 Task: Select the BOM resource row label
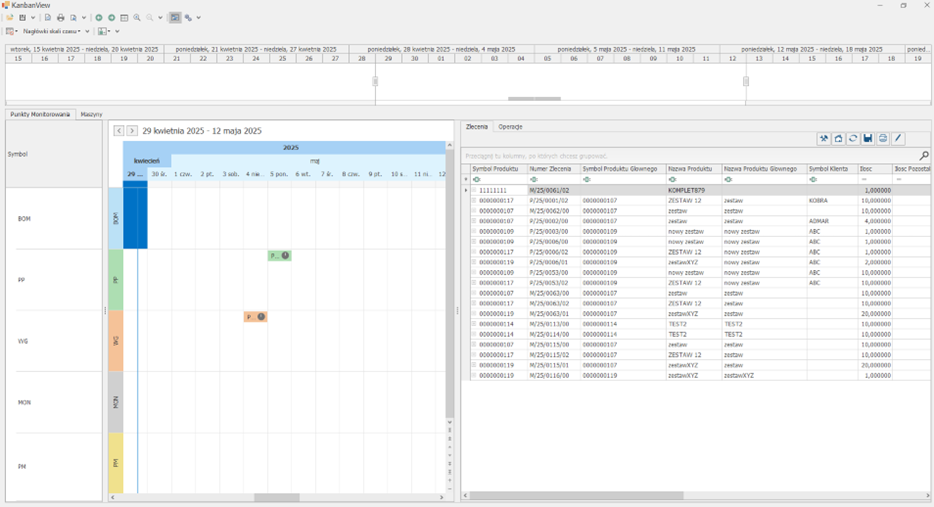[24, 219]
